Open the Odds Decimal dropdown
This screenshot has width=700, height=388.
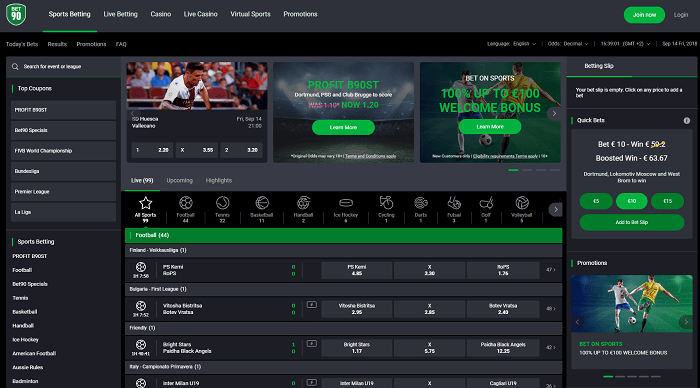coord(568,44)
